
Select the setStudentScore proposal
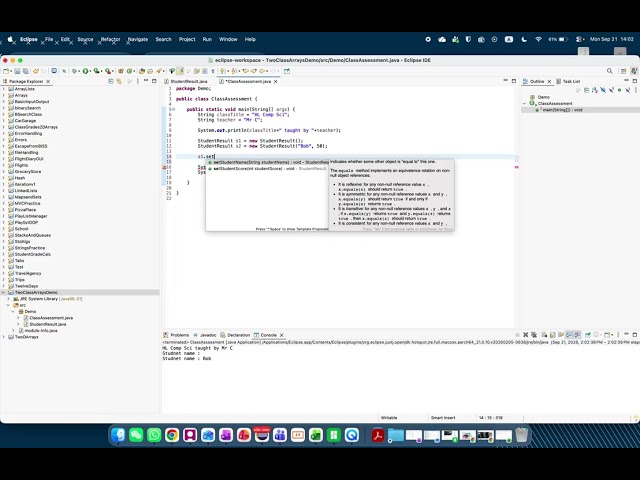pyautogui.click(x=267, y=169)
